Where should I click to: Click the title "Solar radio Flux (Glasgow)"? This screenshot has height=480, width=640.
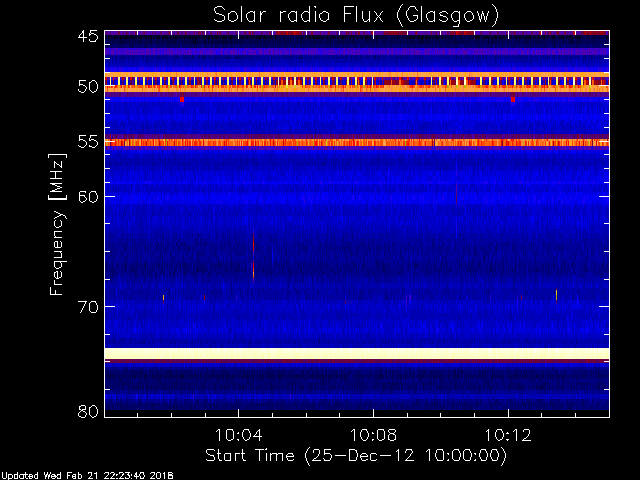356,16
